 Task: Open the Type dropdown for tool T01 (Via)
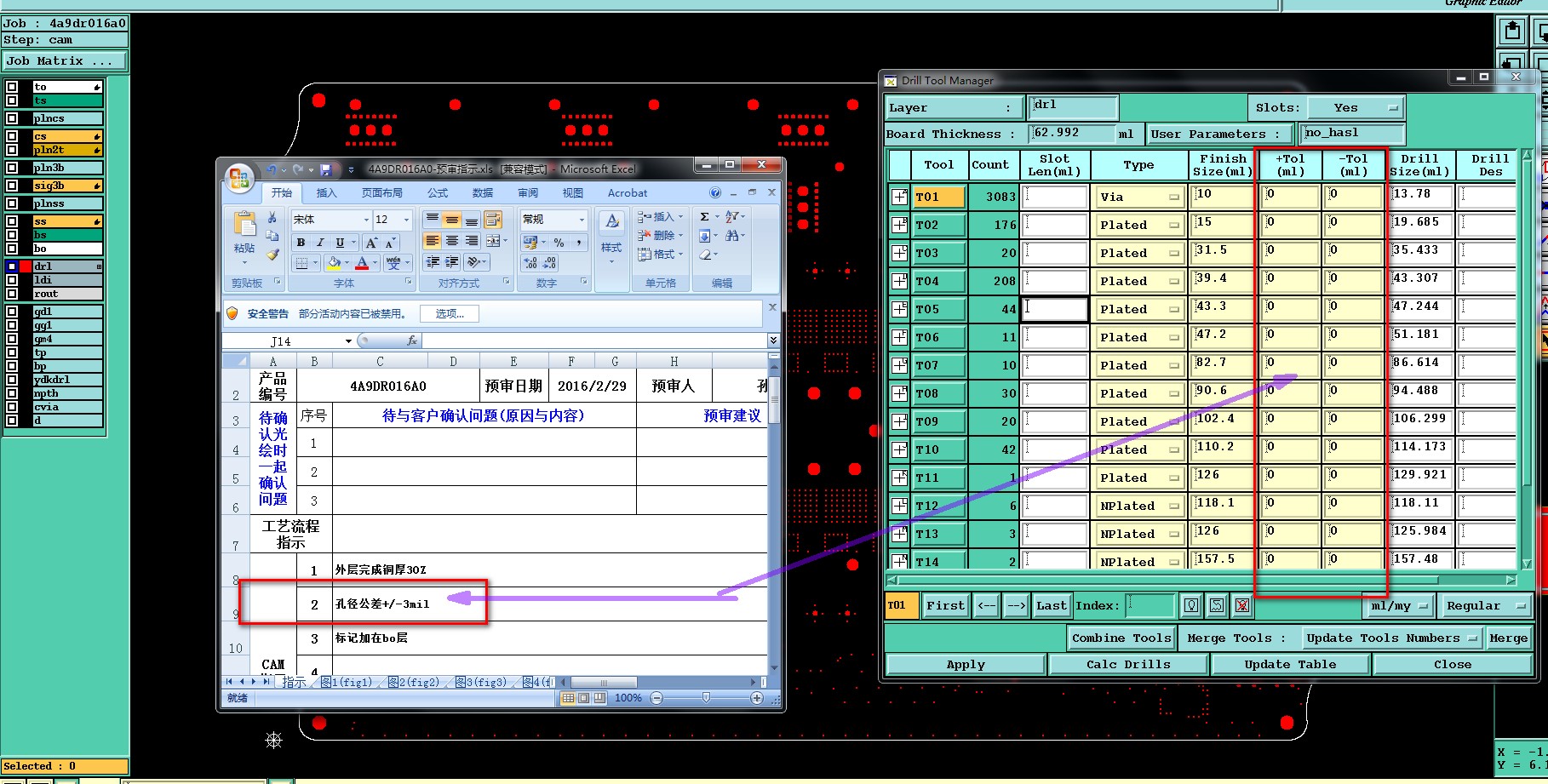tap(1140, 197)
